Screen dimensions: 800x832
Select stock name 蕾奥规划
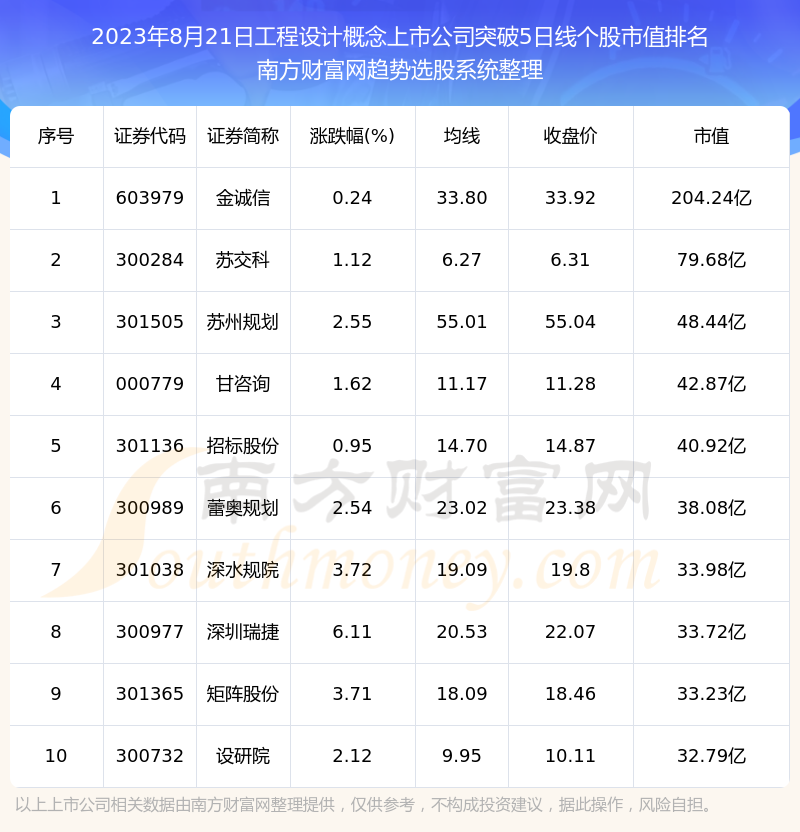click(x=243, y=508)
